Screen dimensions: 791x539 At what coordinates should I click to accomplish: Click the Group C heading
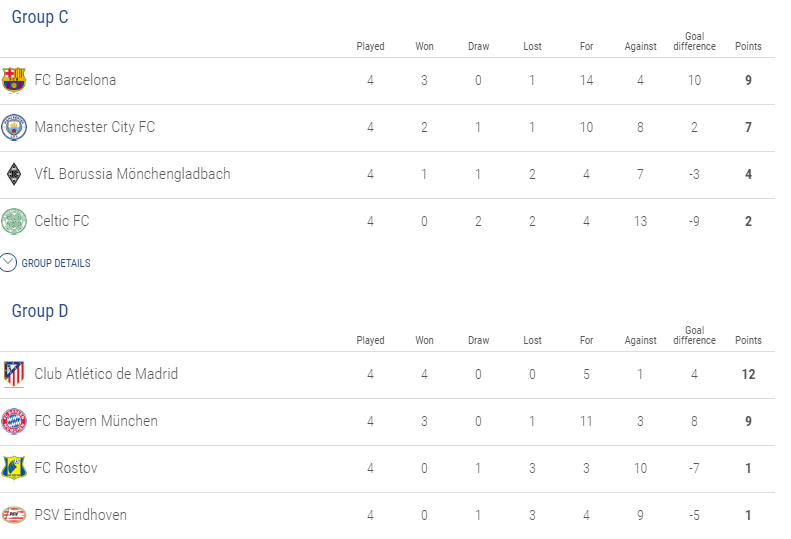tap(40, 17)
